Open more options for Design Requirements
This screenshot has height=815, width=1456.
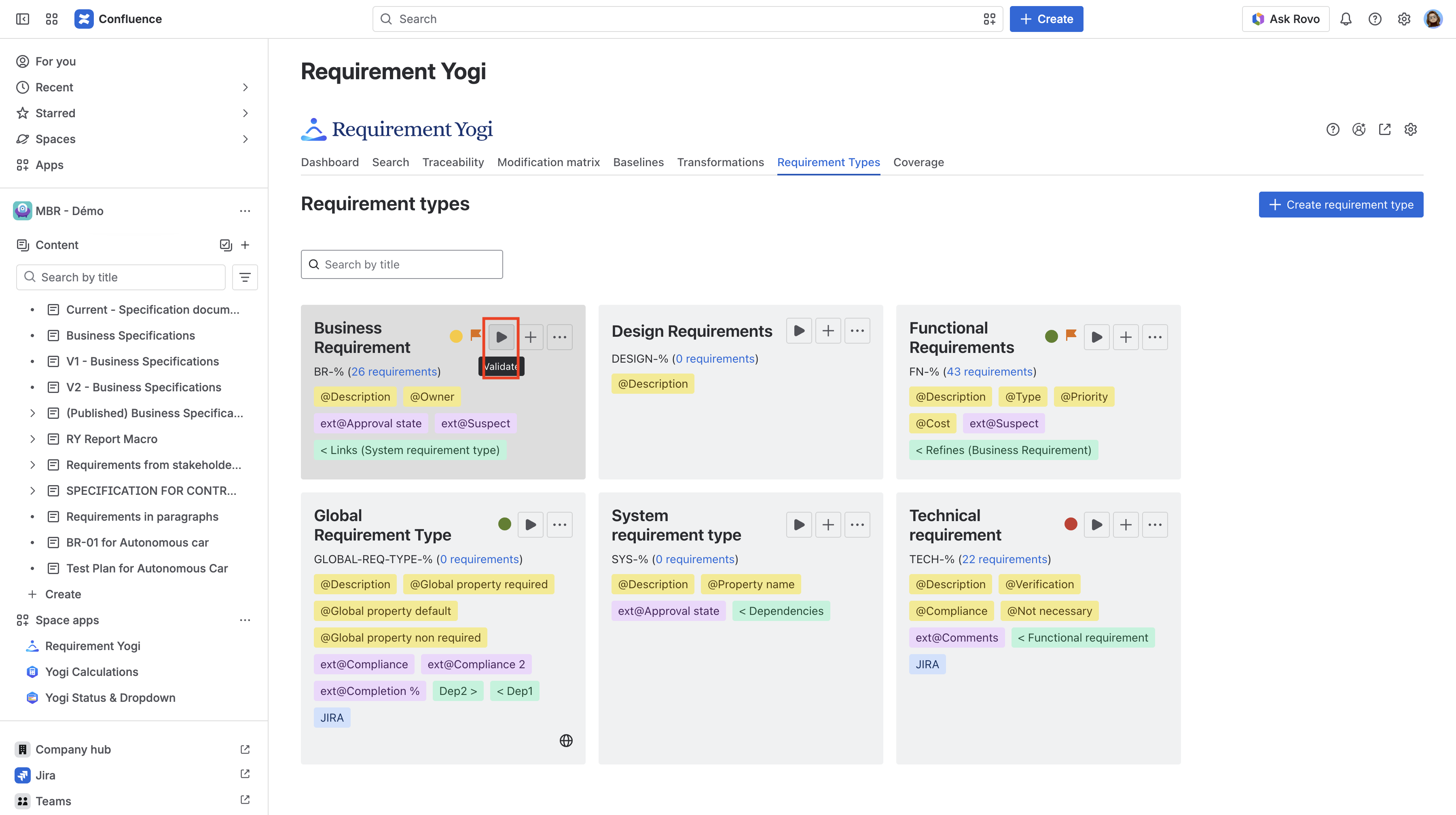[x=857, y=331]
